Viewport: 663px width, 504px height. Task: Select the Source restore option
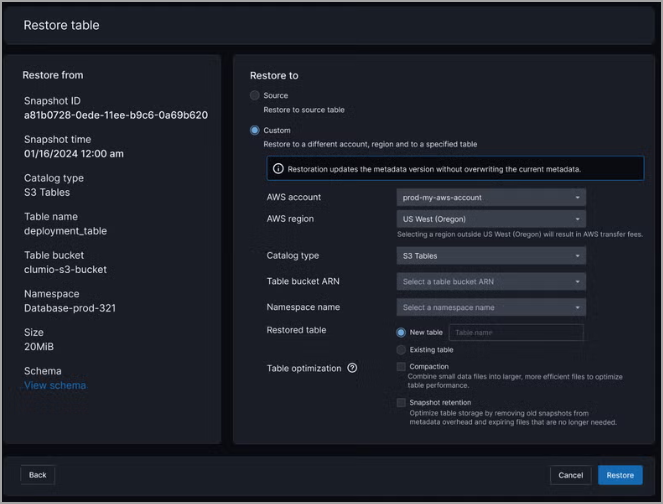[255, 95]
